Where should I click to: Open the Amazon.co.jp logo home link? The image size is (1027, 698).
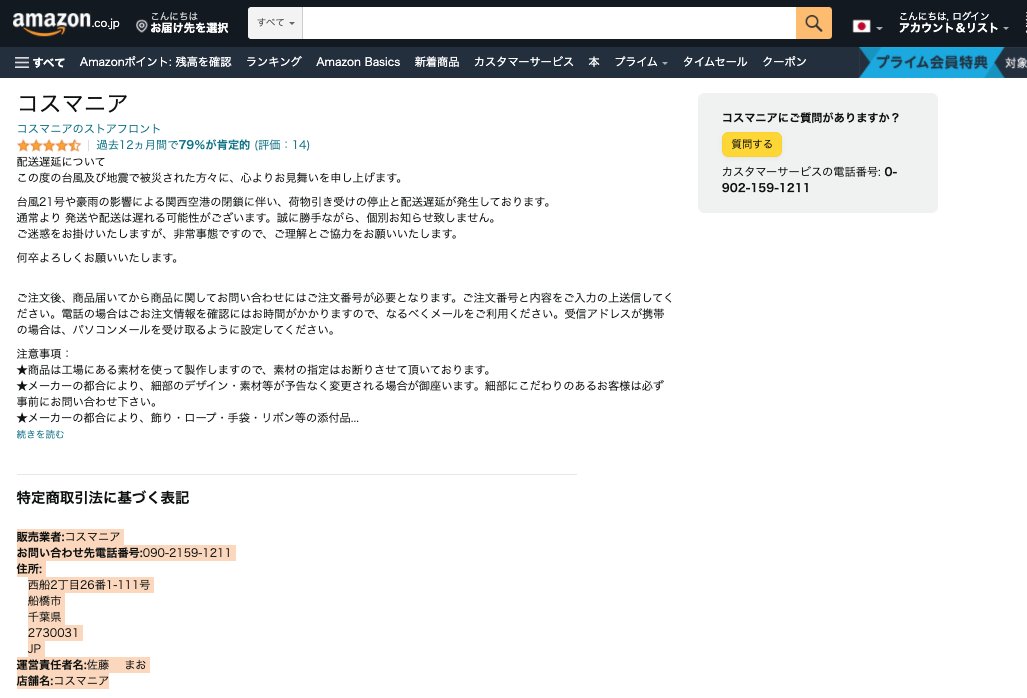[65, 23]
